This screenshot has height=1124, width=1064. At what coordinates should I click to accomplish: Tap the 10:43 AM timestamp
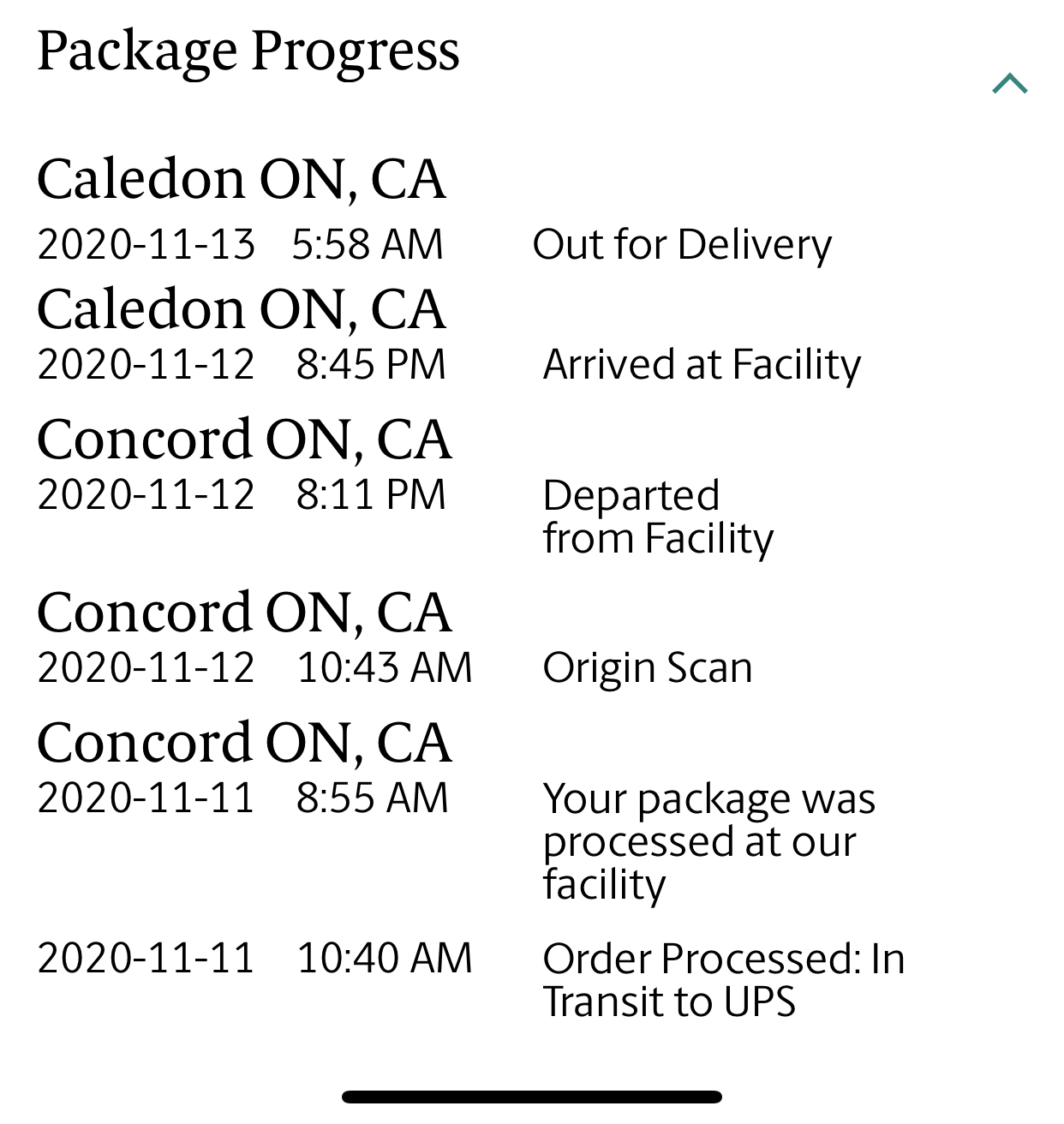coord(385,668)
